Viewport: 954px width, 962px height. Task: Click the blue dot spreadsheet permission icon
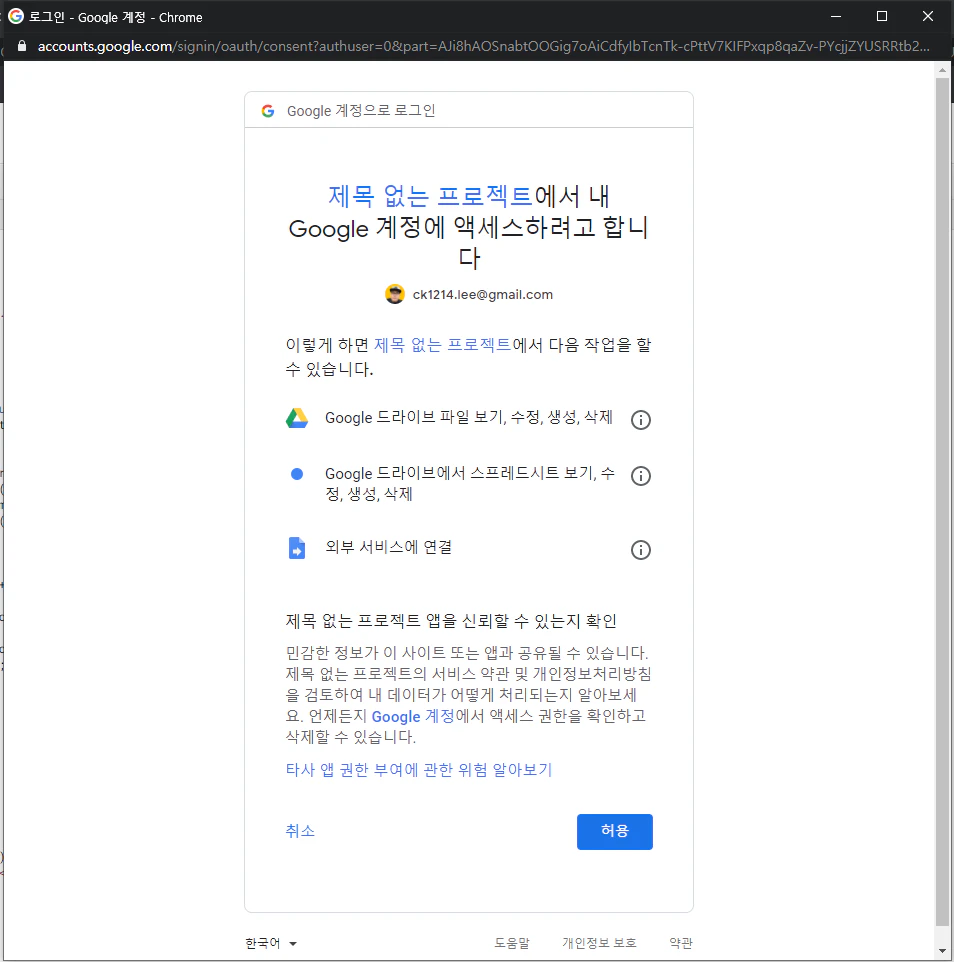(297, 474)
